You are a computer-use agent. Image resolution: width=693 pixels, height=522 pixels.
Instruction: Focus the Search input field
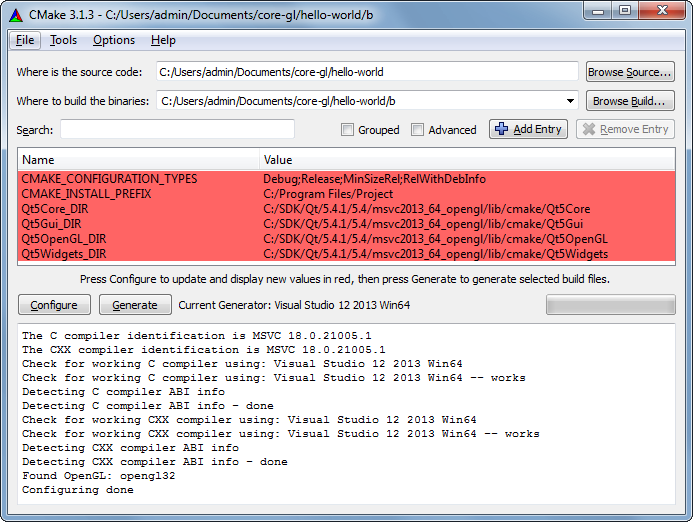coord(178,130)
